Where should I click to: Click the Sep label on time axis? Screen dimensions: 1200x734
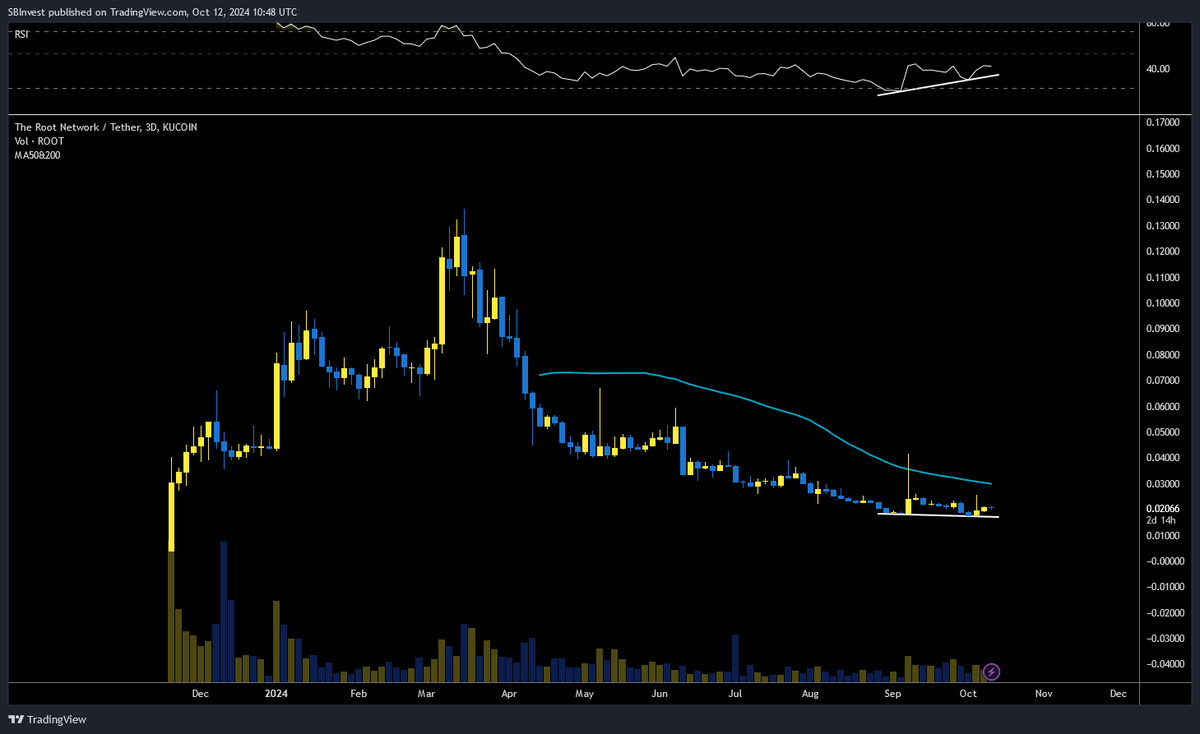pos(894,693)
